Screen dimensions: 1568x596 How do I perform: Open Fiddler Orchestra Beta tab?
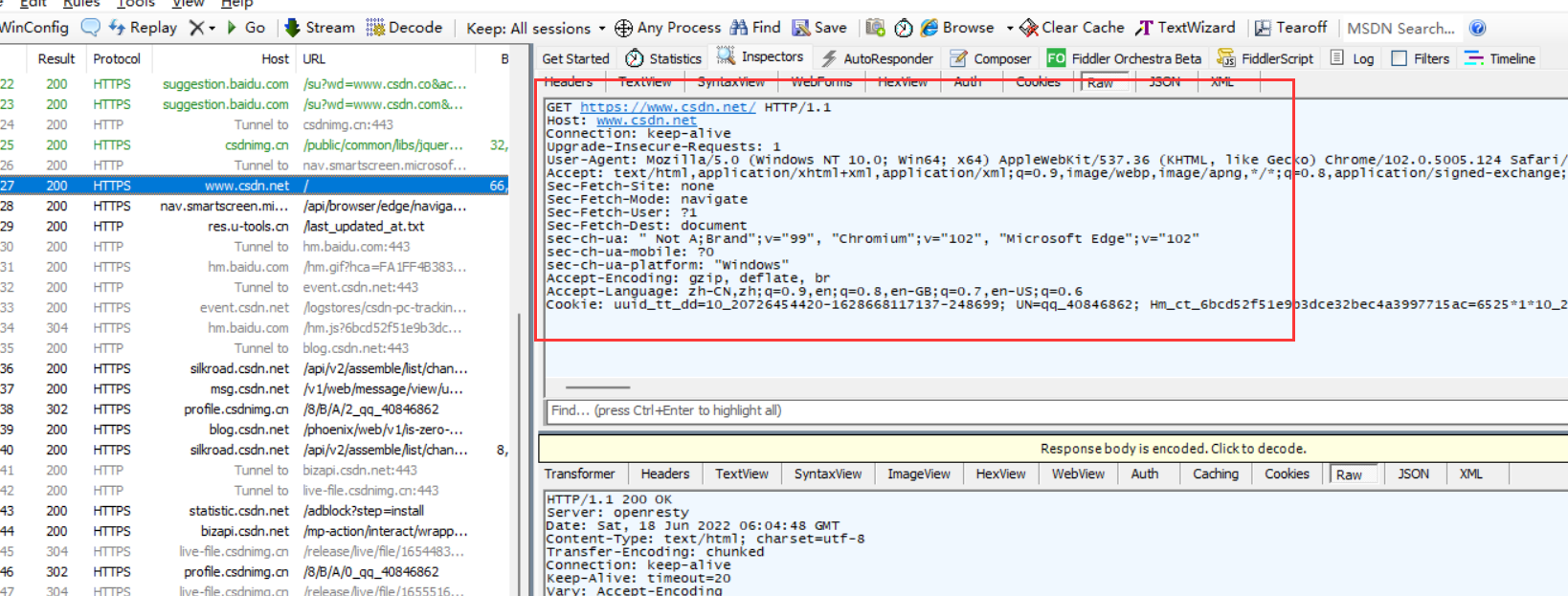(1124, 58)
